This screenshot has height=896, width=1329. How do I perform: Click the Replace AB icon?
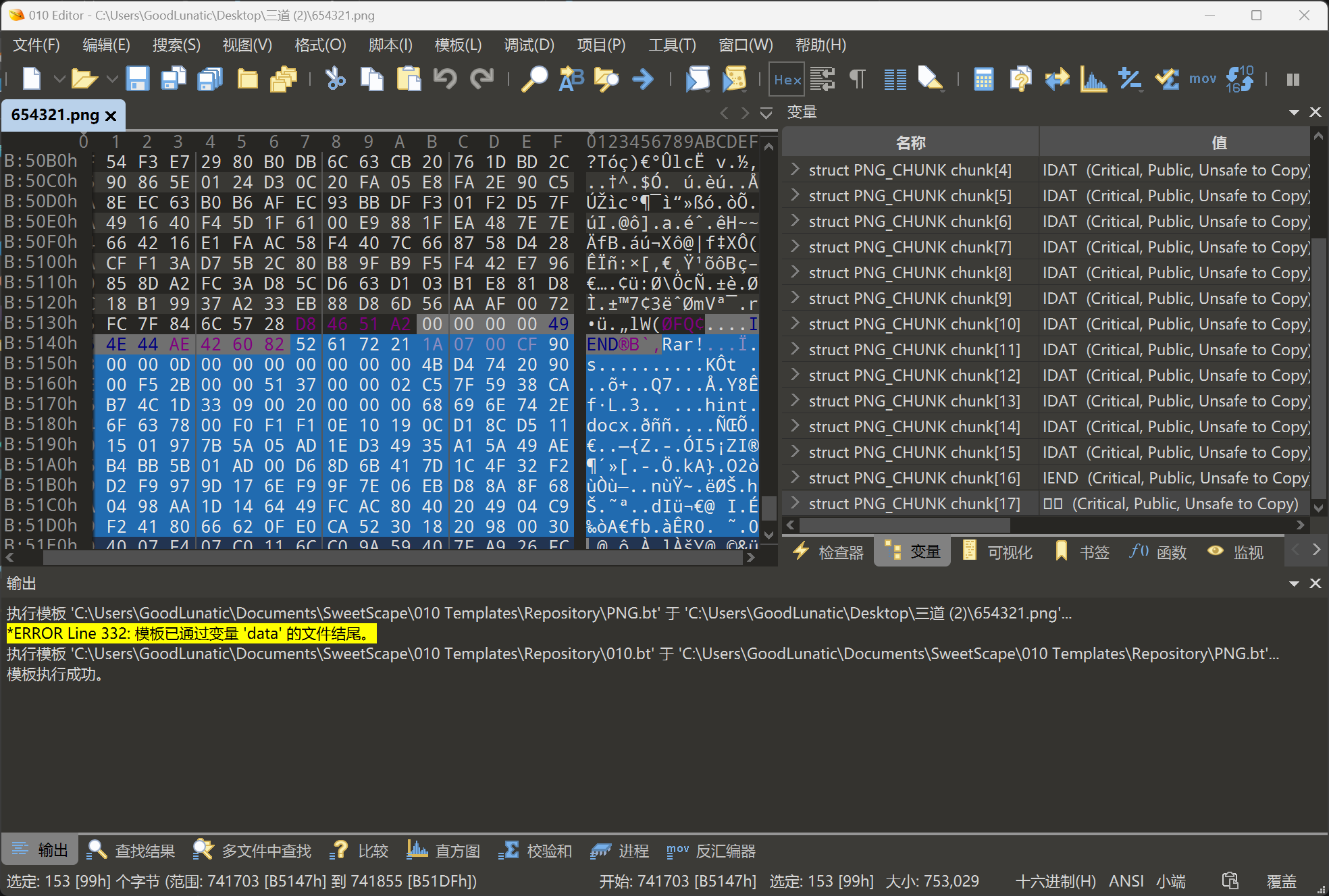(x=571, y=79)
